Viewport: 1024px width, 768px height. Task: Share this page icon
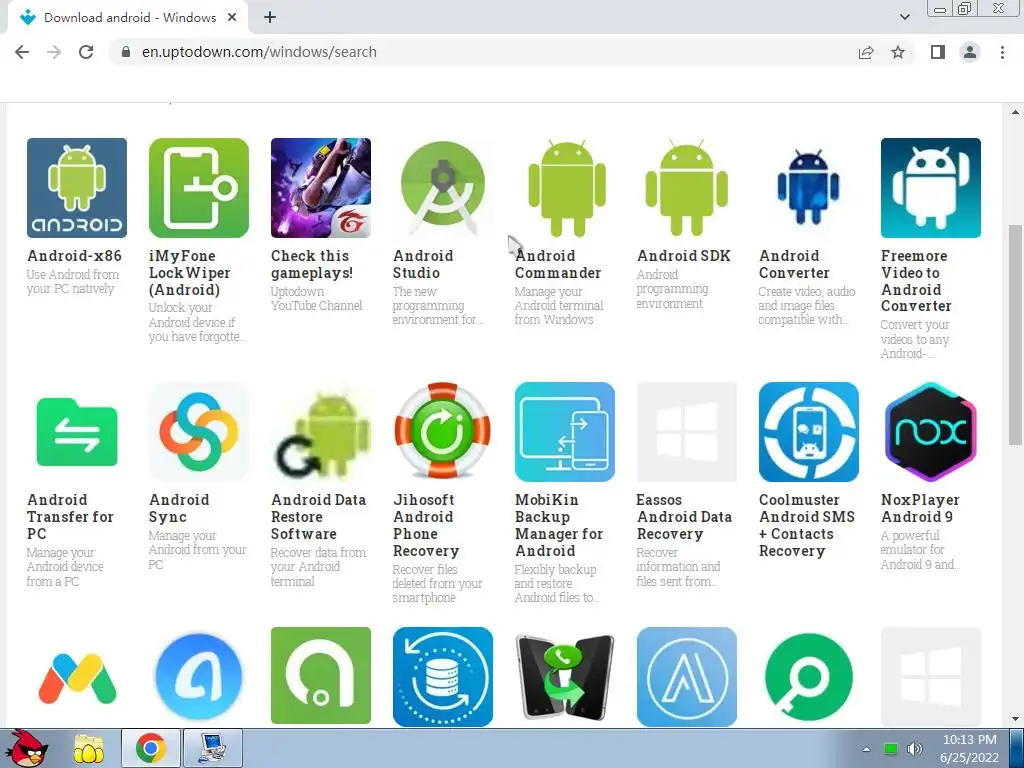(866, 52)
